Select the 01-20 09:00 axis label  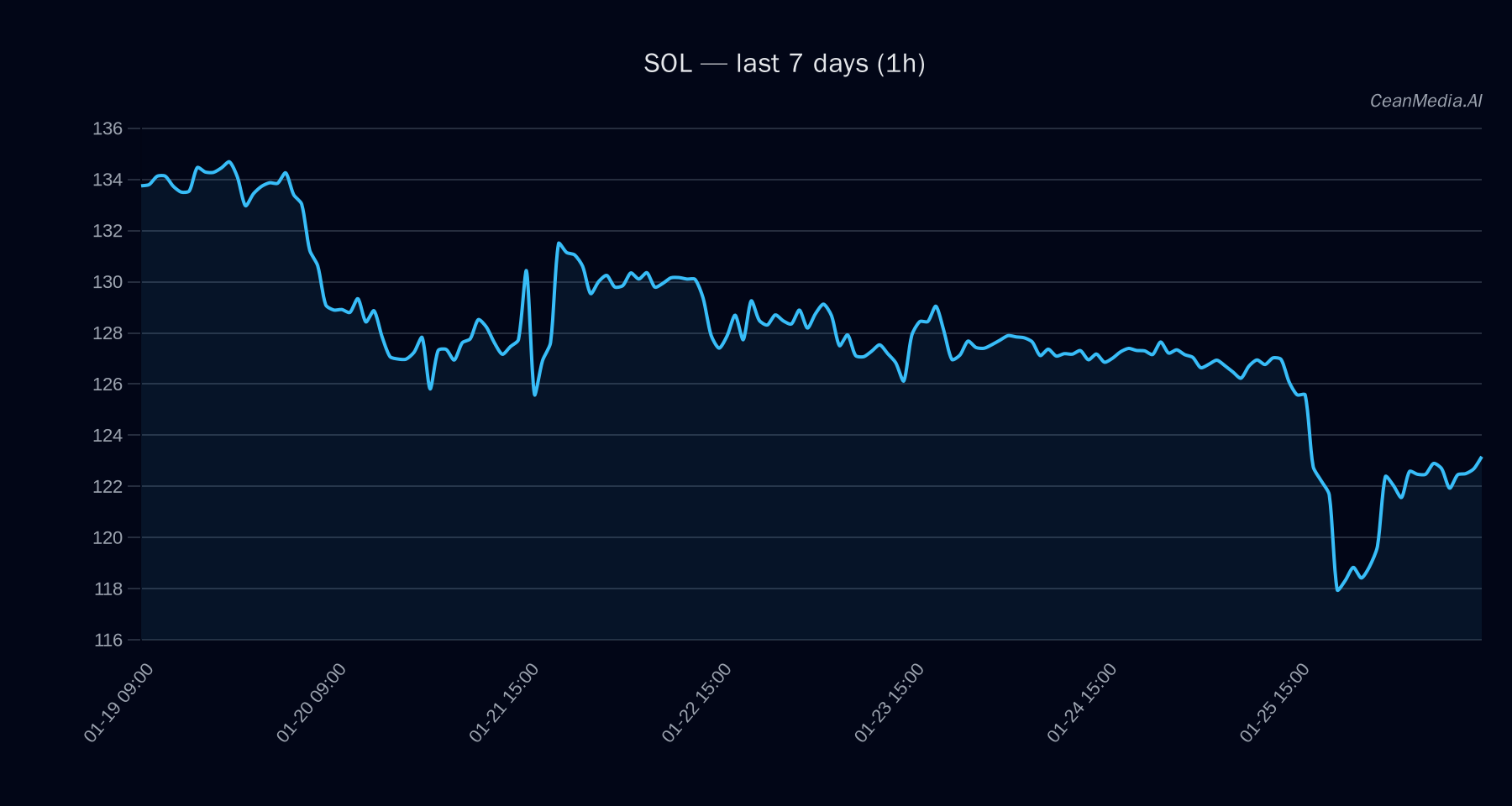tap(309, 701)
